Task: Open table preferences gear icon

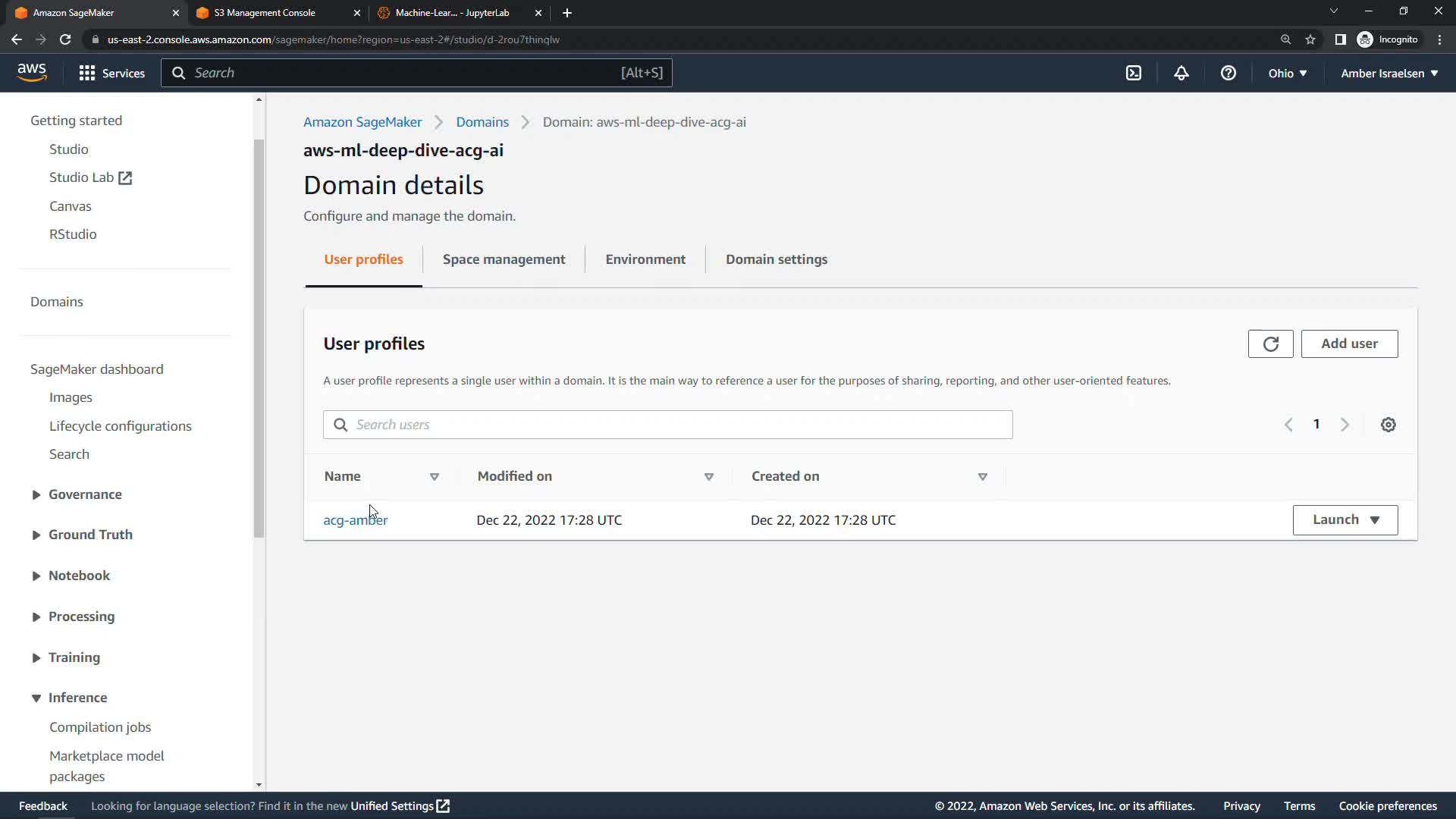Action: point(1388,425)
